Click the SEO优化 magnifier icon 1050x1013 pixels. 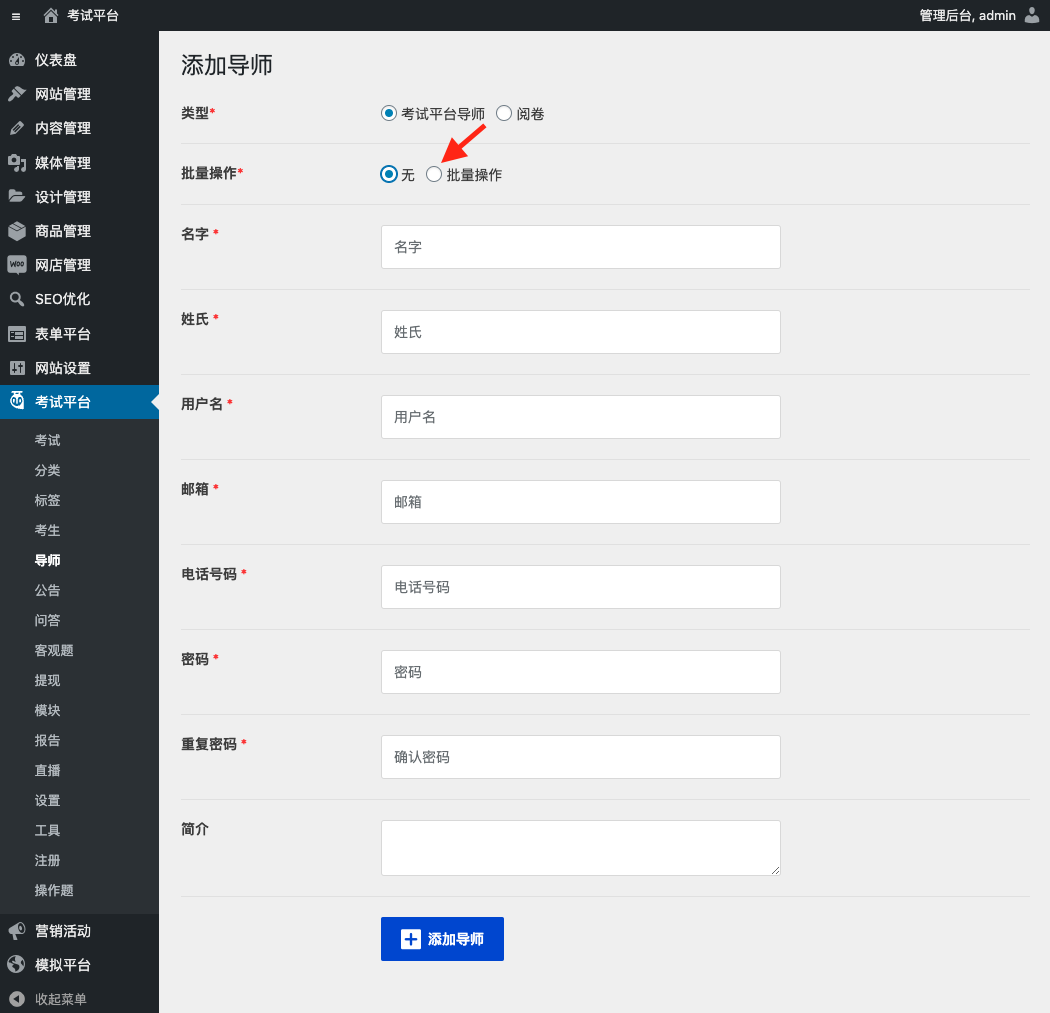17,299
